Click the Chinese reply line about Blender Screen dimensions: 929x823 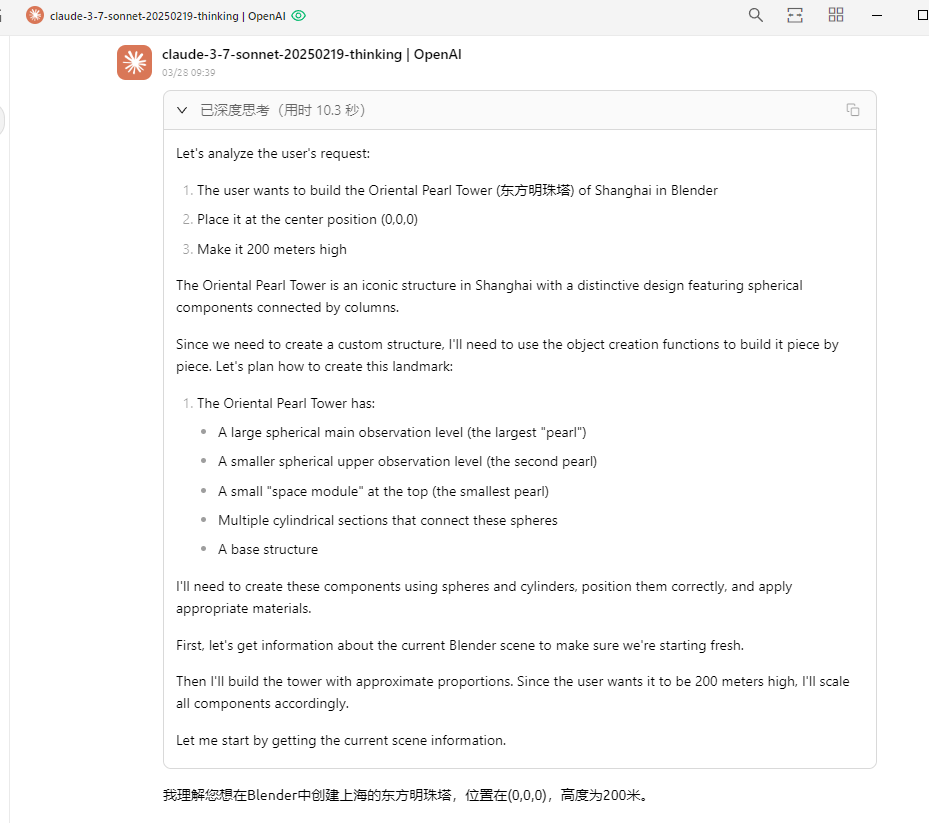(406, 795)
